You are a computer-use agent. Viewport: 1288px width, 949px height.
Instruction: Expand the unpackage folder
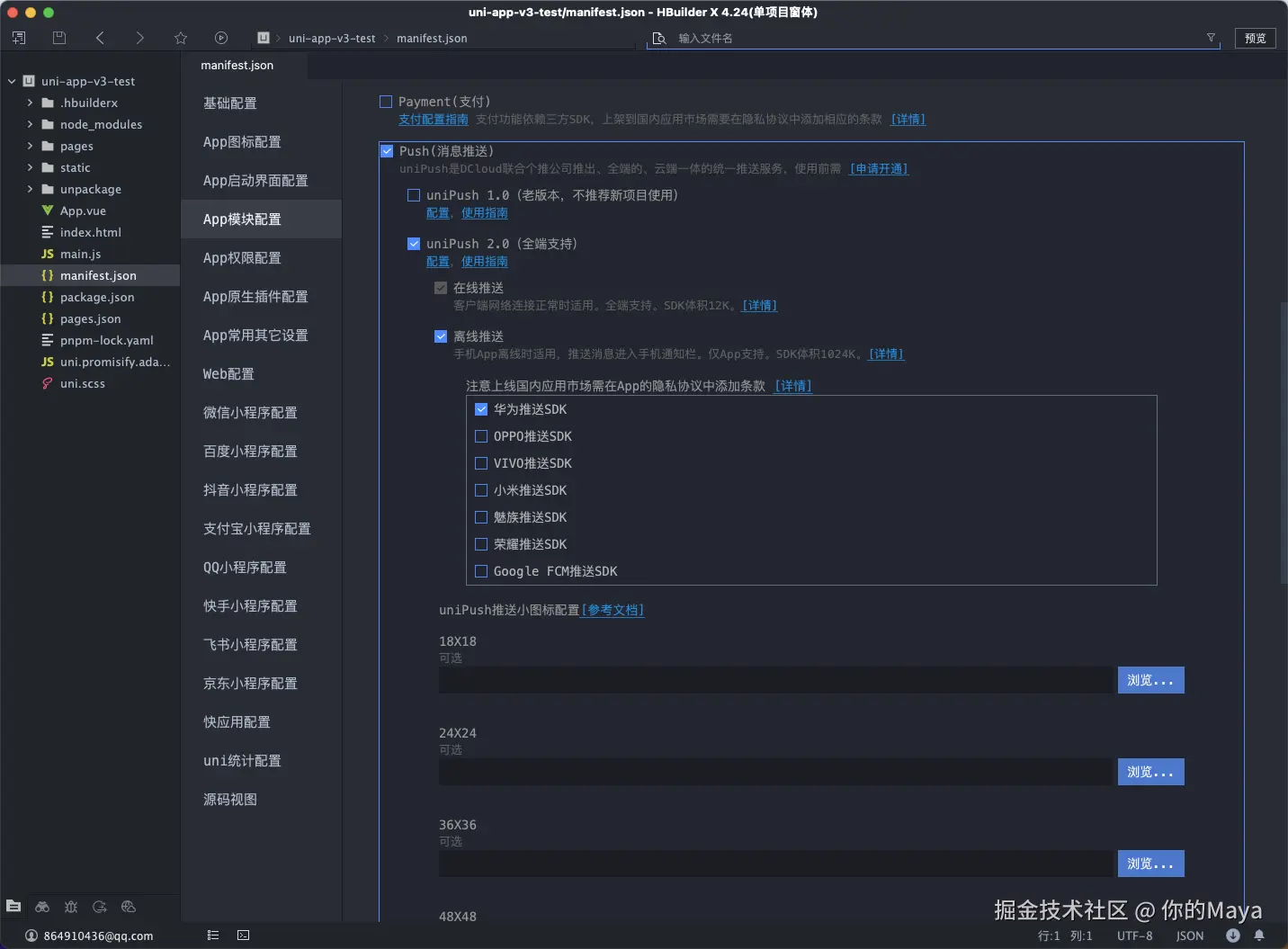[30, 189]
